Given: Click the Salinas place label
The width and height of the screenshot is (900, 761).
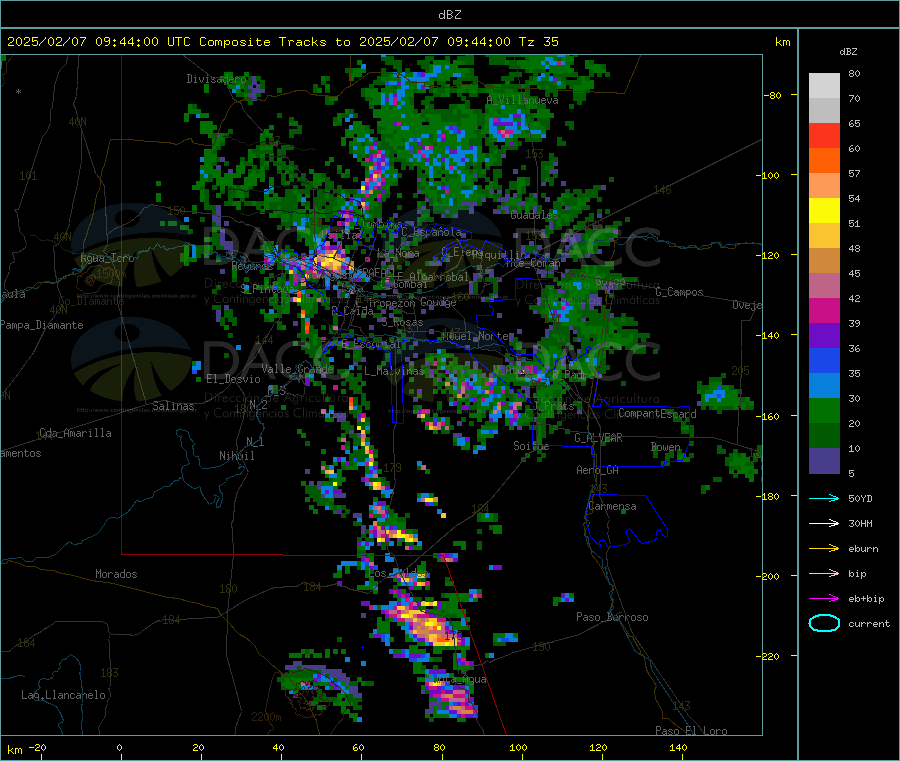Looking at the screenshot, I should pos(173,406).
